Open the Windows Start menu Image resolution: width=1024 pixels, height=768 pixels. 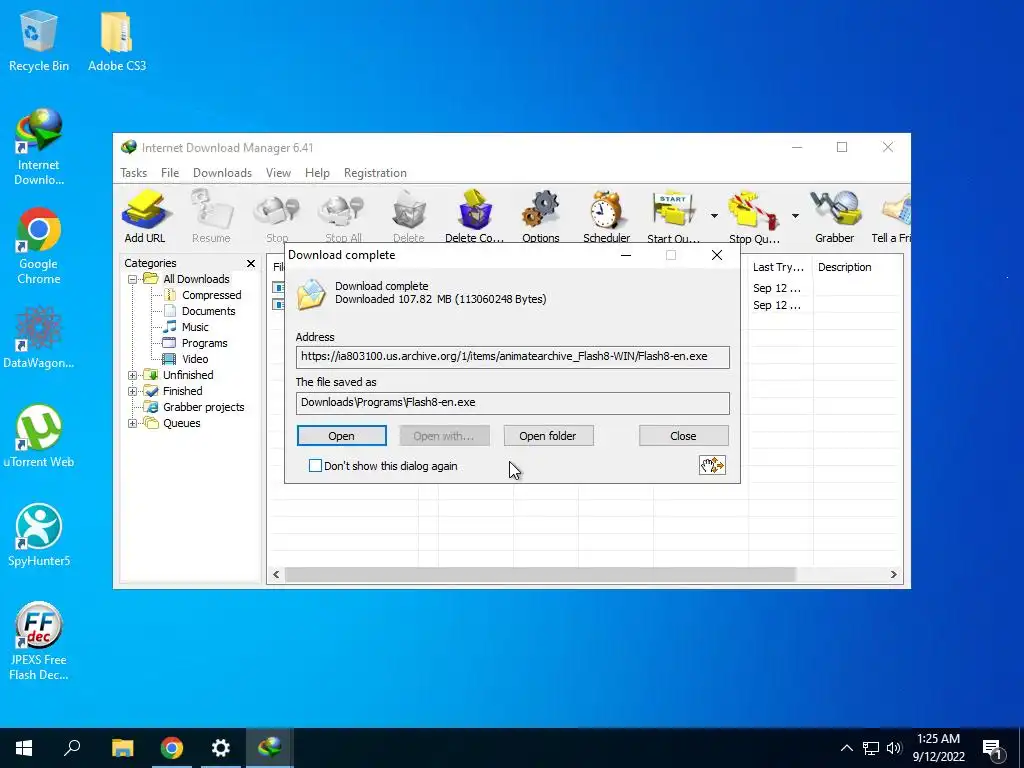tap(24, 748)
